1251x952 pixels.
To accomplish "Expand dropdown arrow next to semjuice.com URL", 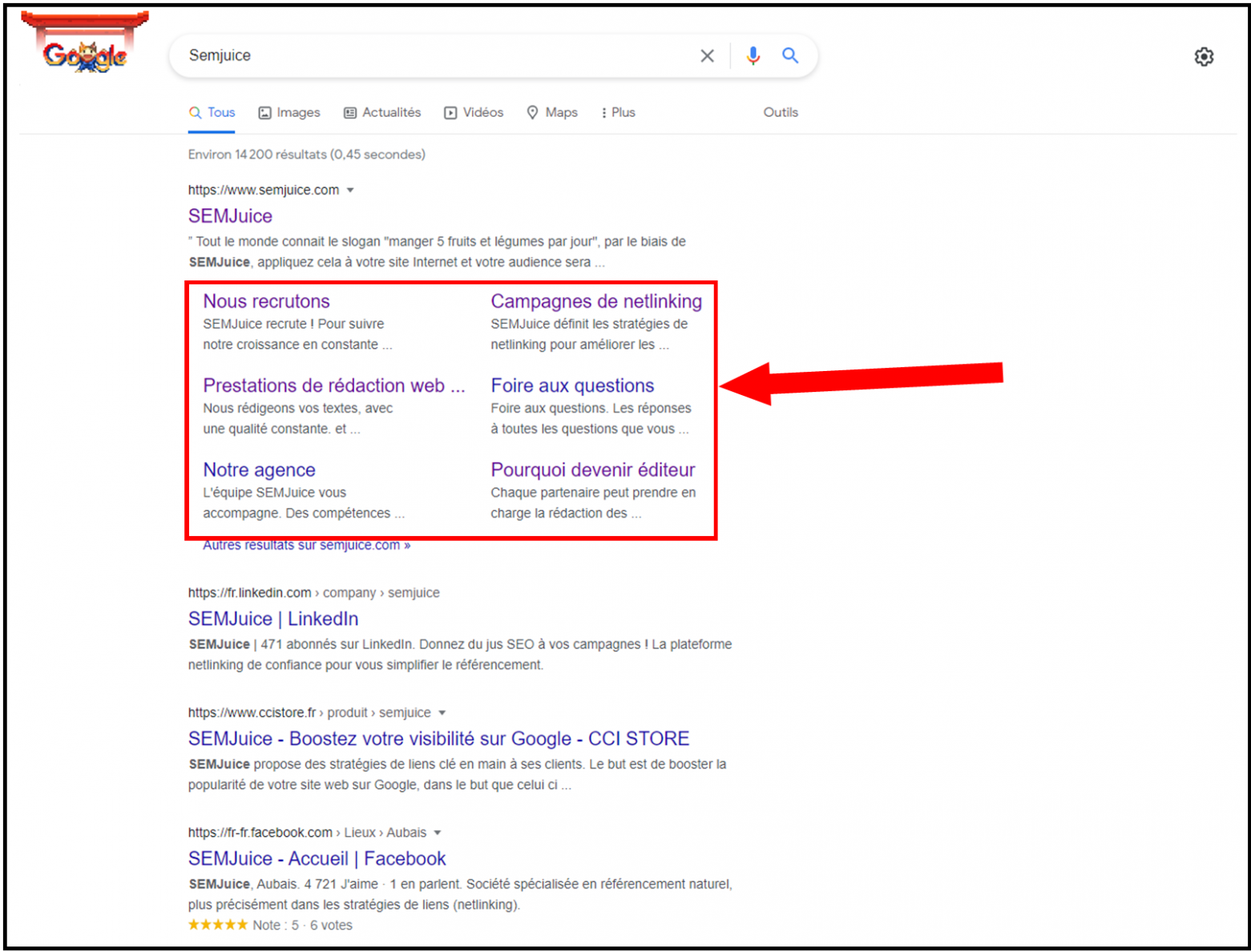I will click(x=350, y=191).
